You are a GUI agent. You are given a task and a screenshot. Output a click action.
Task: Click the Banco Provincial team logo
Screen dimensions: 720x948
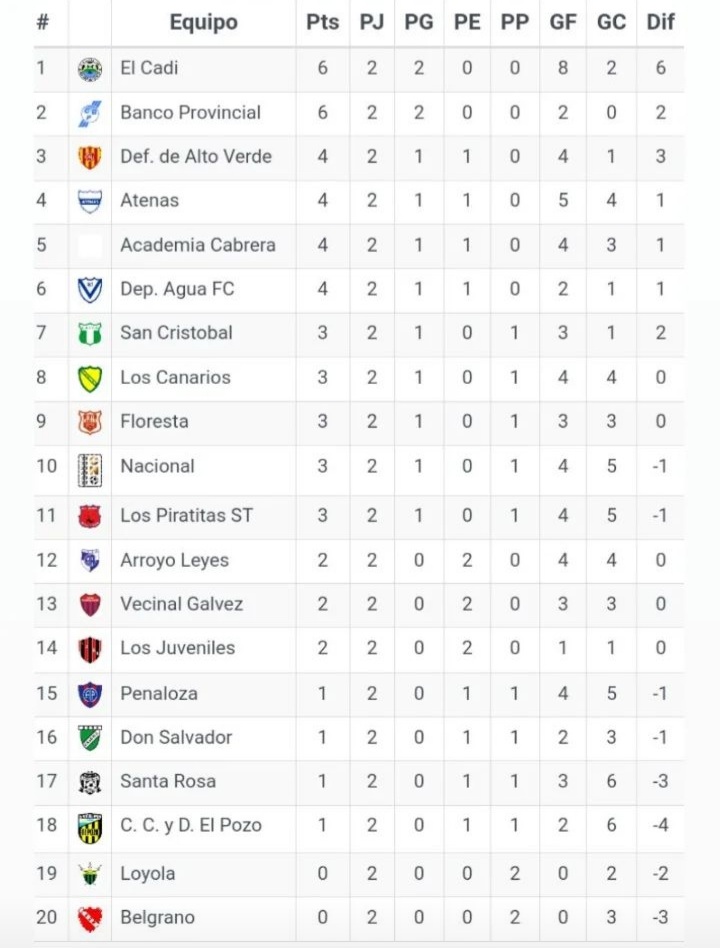90,113
